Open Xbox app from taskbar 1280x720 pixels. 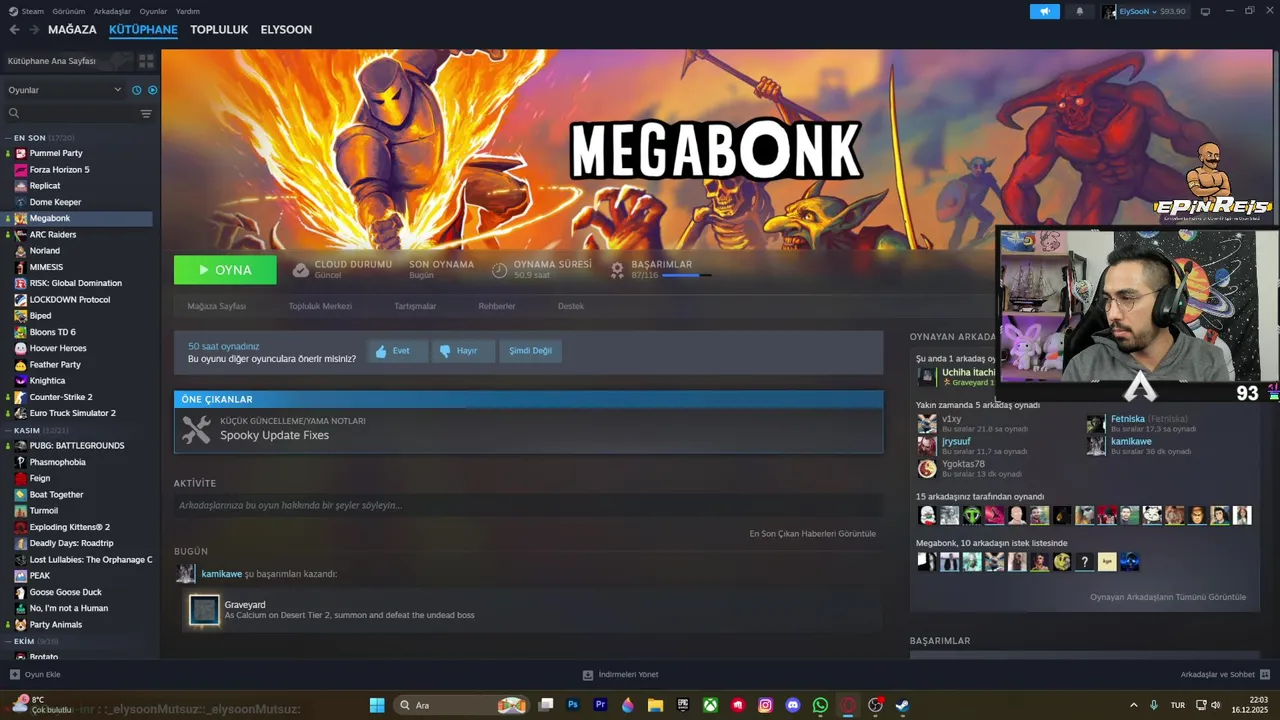click(x=710, y=705)
